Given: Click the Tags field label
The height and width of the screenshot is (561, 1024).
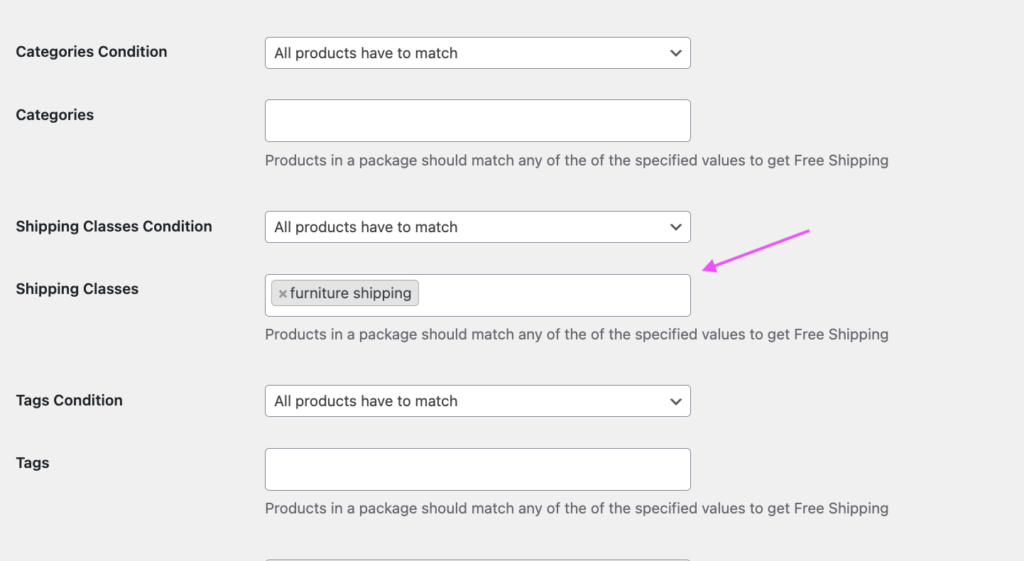Looking at the screenshot, I should (x=33, y=463).
